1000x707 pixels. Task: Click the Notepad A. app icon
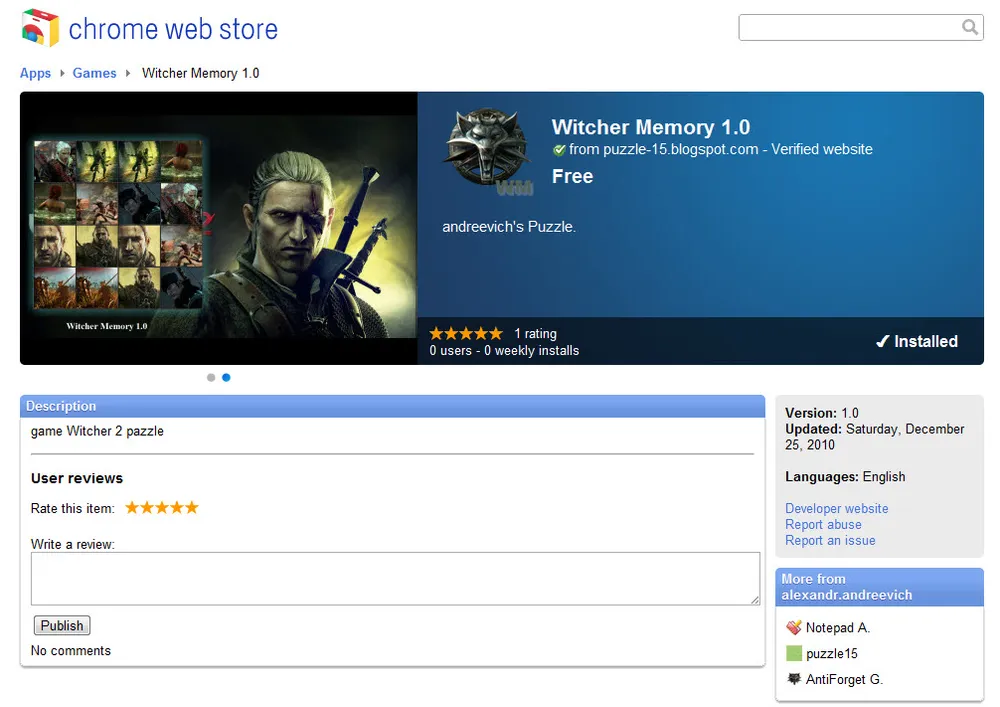793,627
